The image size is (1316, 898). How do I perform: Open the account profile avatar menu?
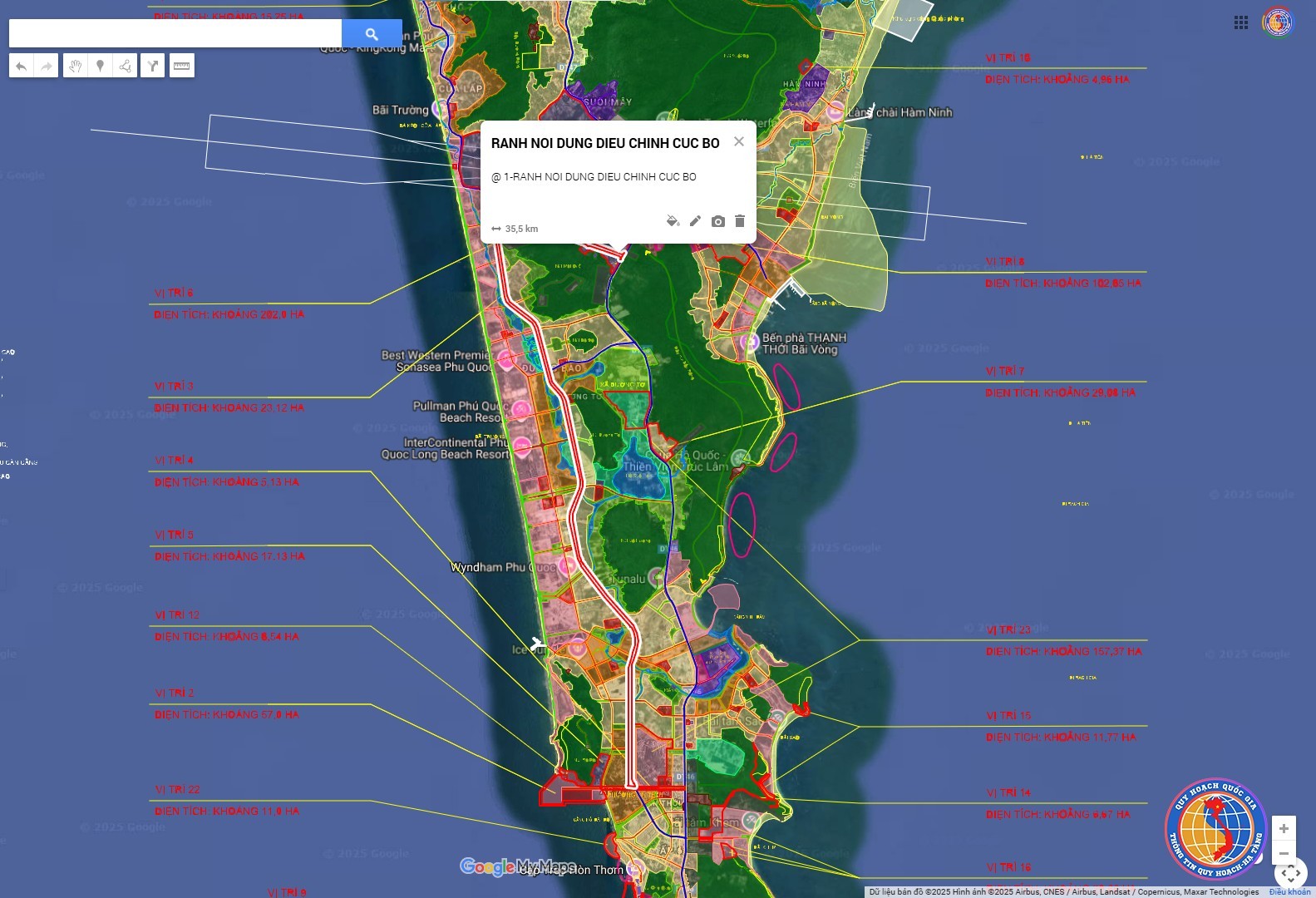point(1277,22)
